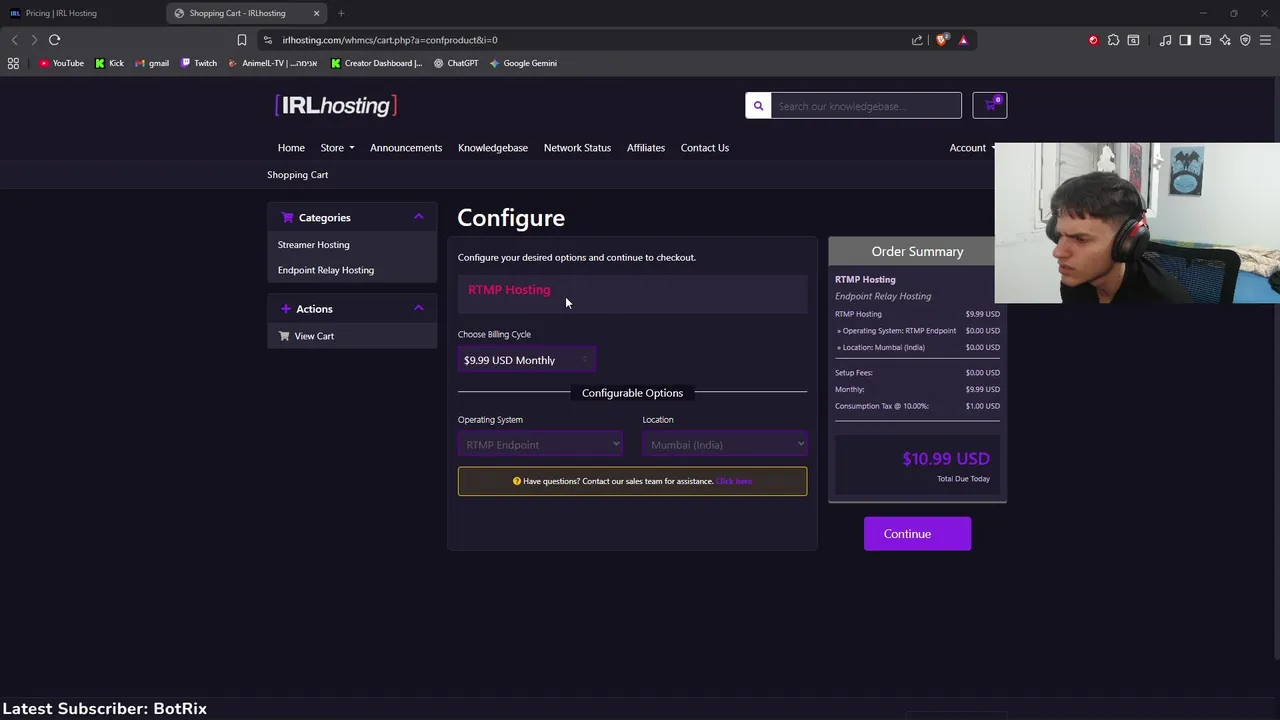
Task: Click the Order Summary heading
Action: pos(917,252)
